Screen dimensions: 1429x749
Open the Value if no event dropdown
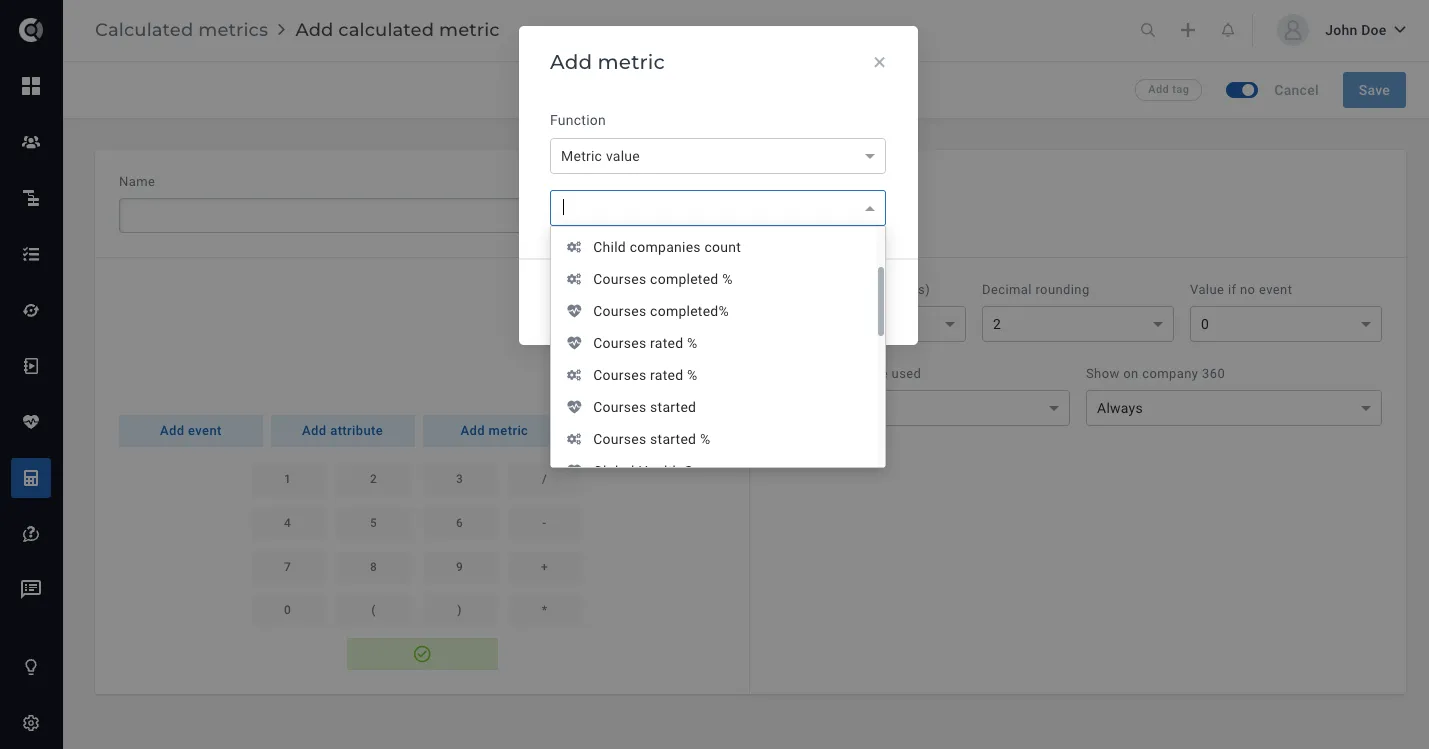click(1286, 324)
